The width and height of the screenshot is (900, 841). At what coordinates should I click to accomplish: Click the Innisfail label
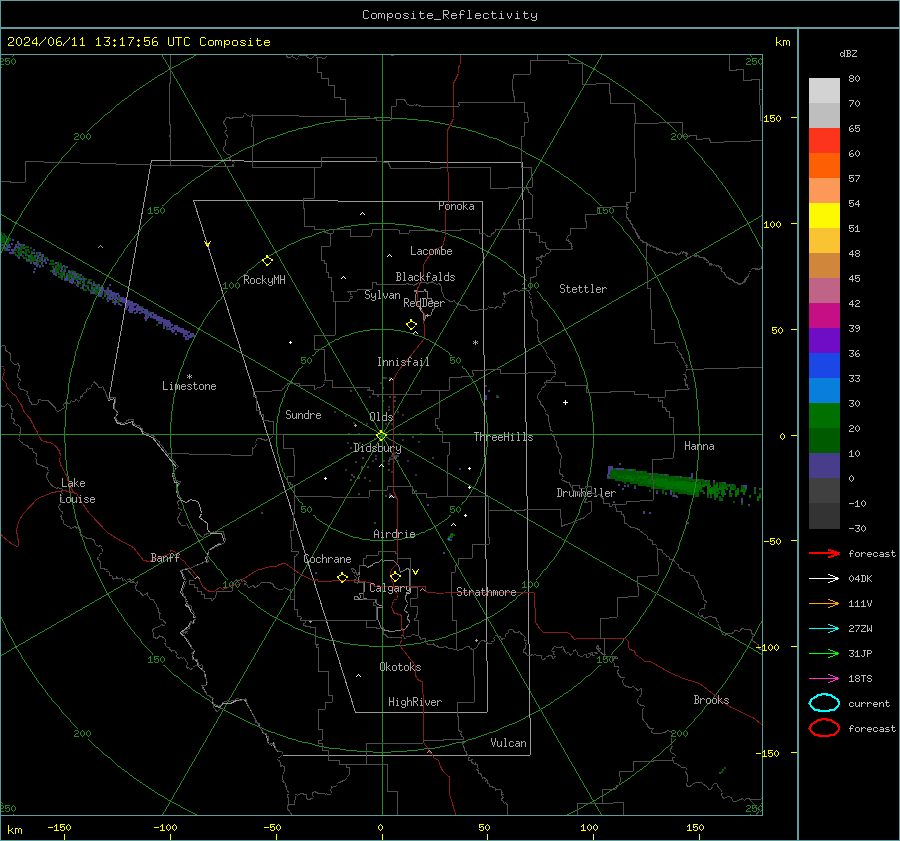(x=403, y=362)
